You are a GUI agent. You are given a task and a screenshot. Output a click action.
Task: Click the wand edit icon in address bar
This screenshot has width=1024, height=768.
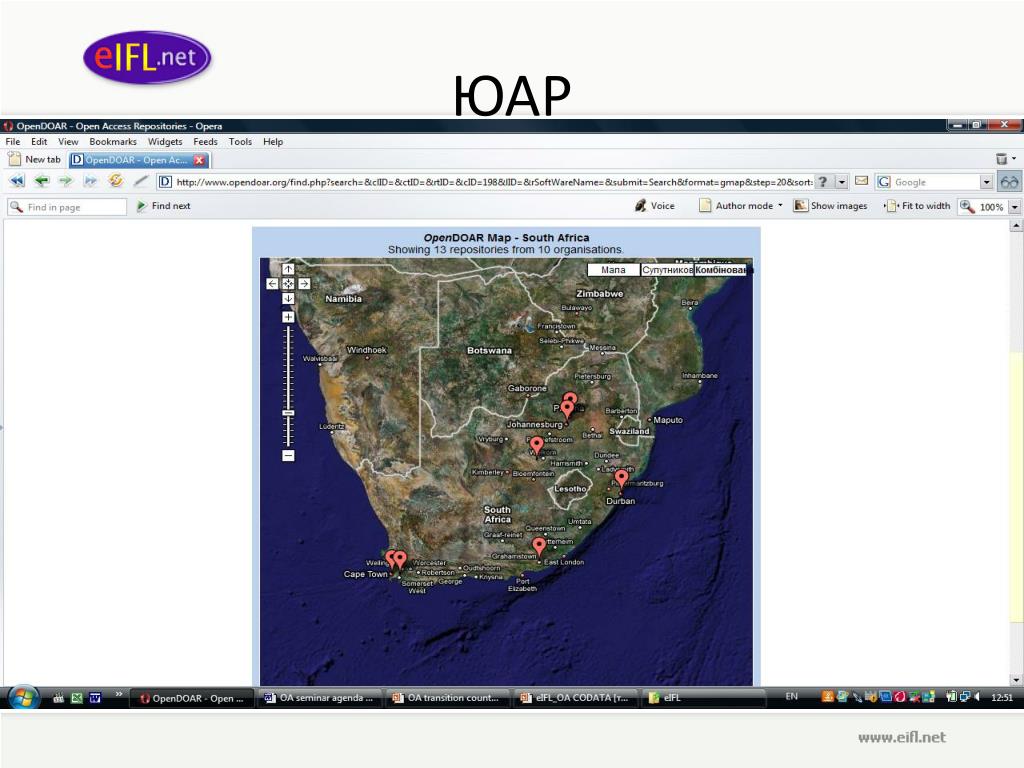[x=140, y=181]
